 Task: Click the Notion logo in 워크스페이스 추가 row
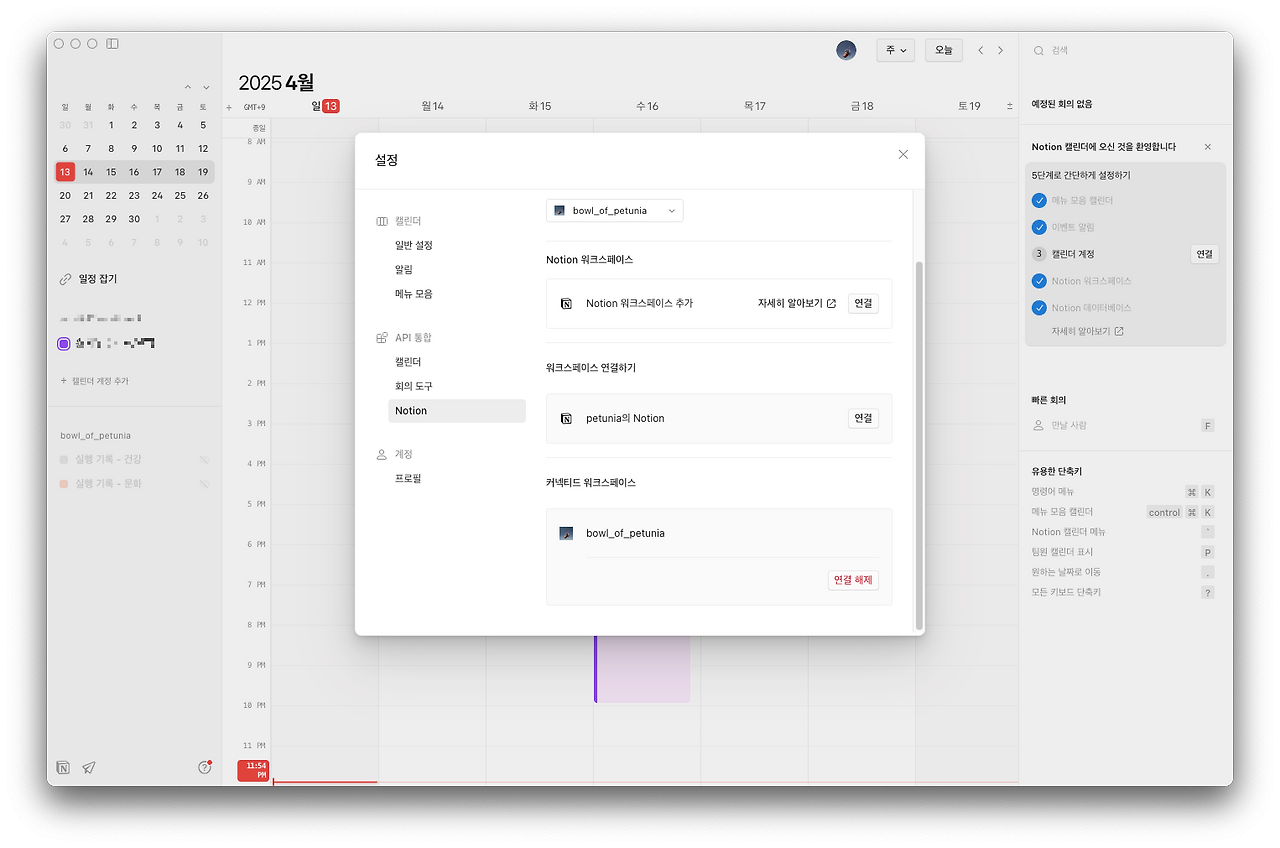(x=566, y=303)
